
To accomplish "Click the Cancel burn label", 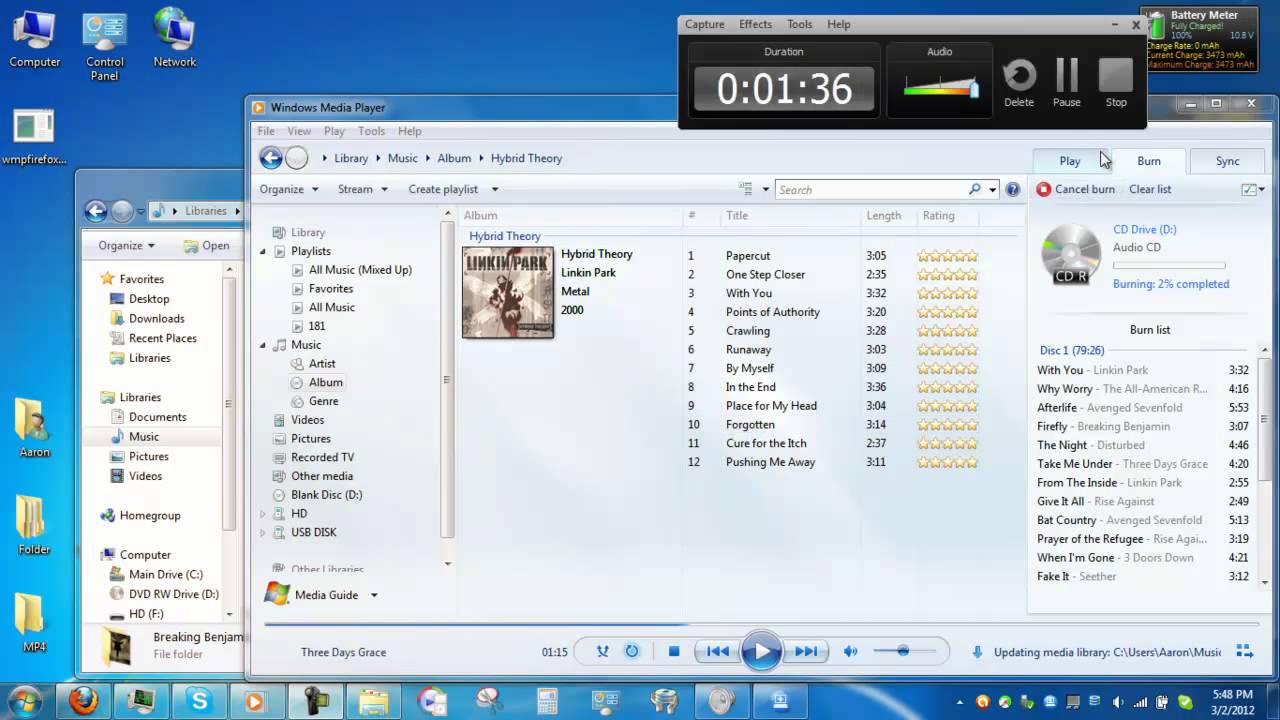I will pyautogui.click(x=1085, y=189).
